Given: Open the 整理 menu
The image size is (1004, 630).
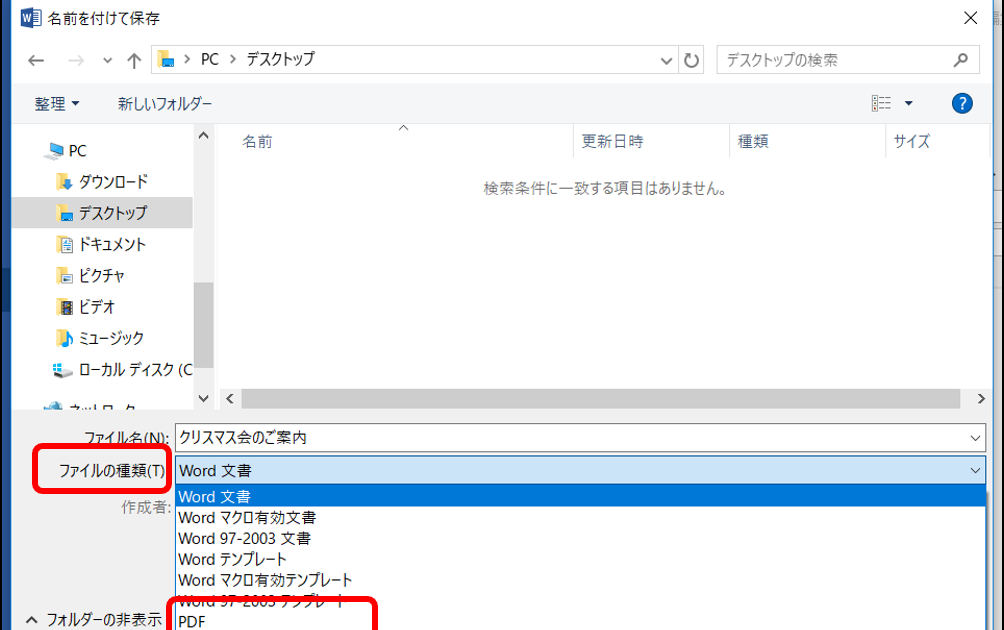Looking at the screenshot, I should coord(56,104).
